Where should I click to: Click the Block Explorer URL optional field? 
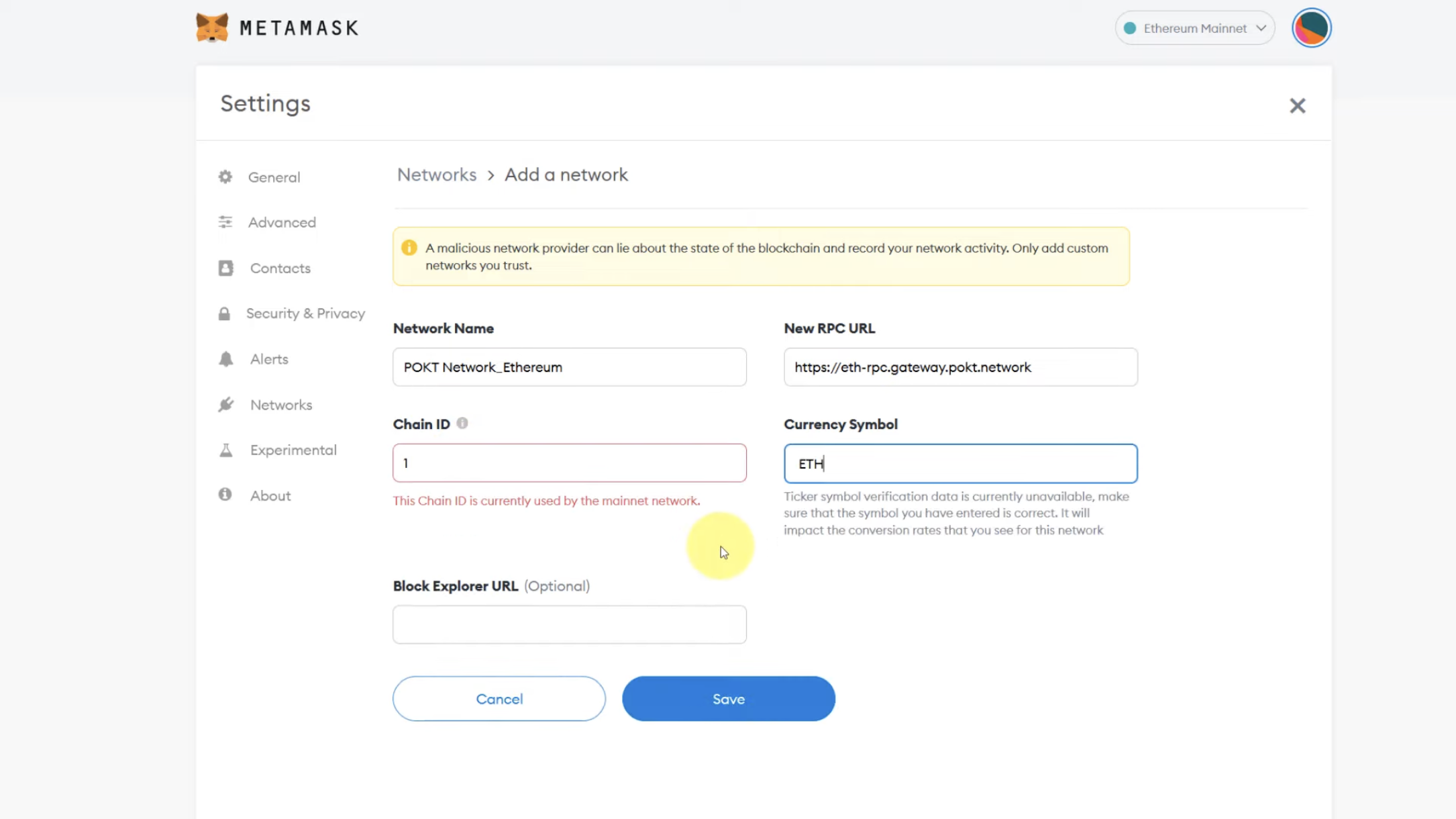point(569,624)
